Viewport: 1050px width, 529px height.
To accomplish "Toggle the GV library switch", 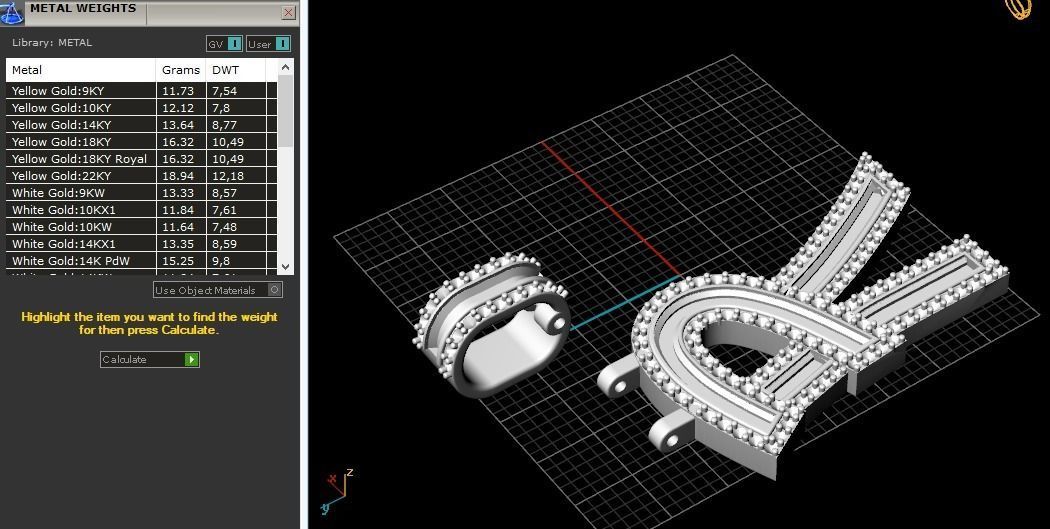I will 224,44.
